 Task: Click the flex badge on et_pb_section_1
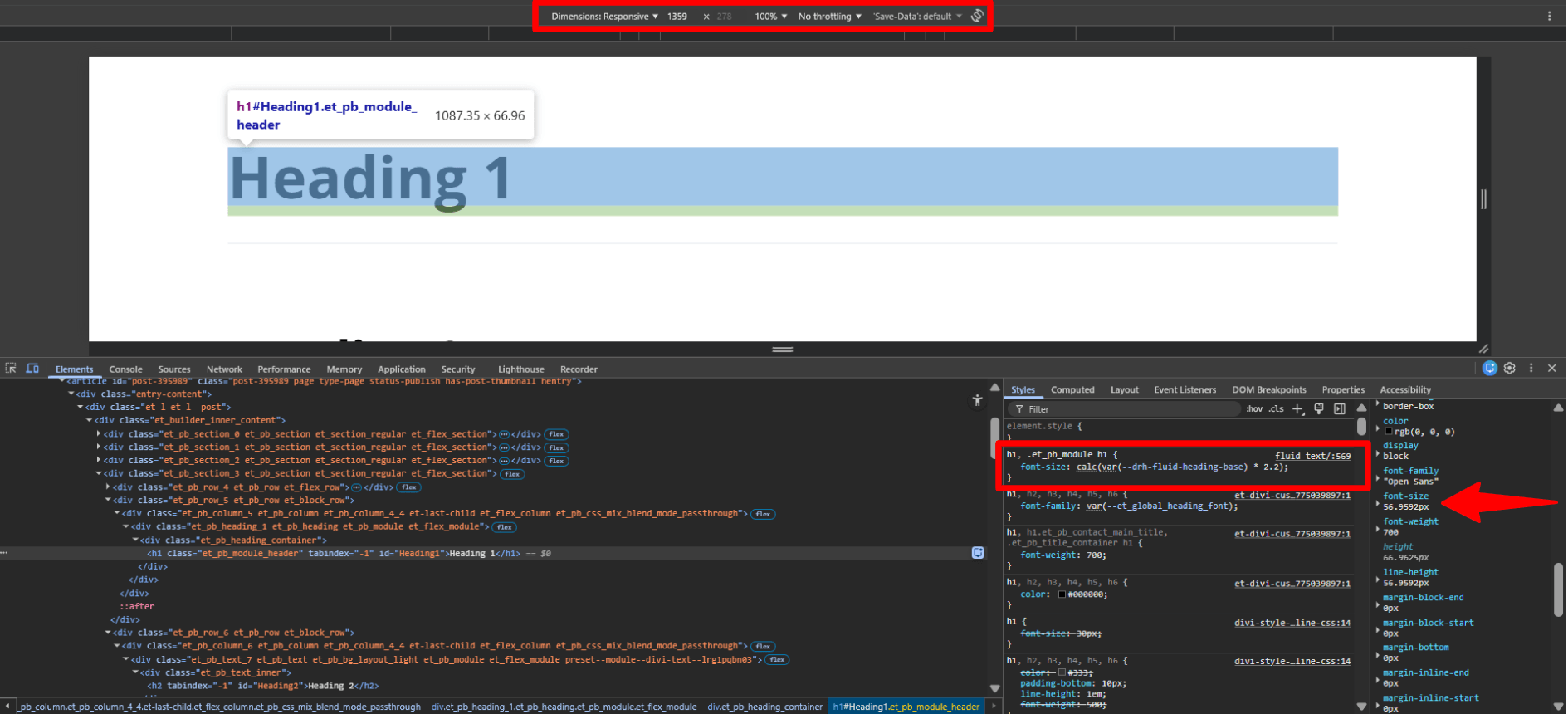tap(556, 447)
